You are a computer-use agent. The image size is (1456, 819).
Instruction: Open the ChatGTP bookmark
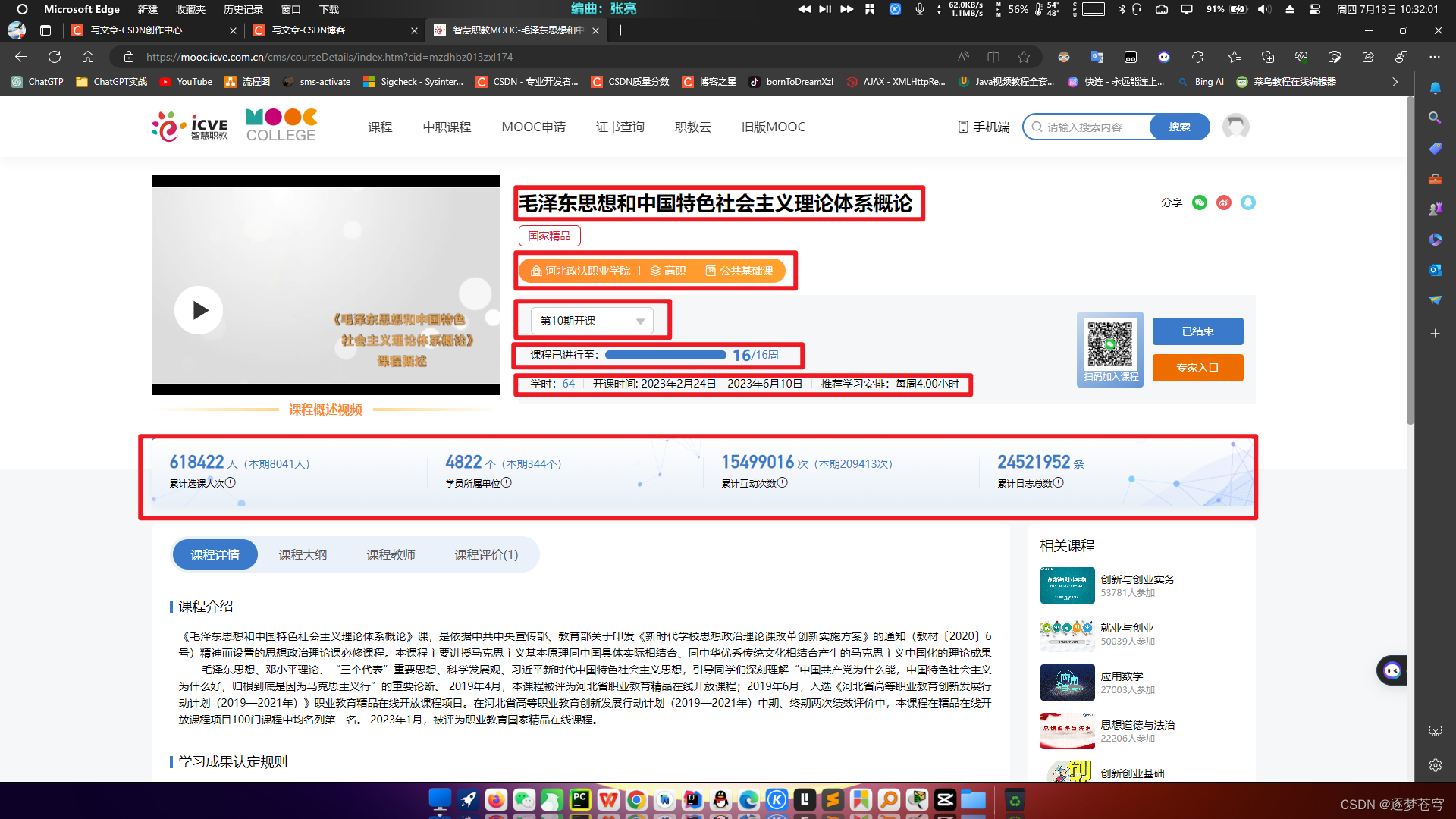[x=37, y=82]
